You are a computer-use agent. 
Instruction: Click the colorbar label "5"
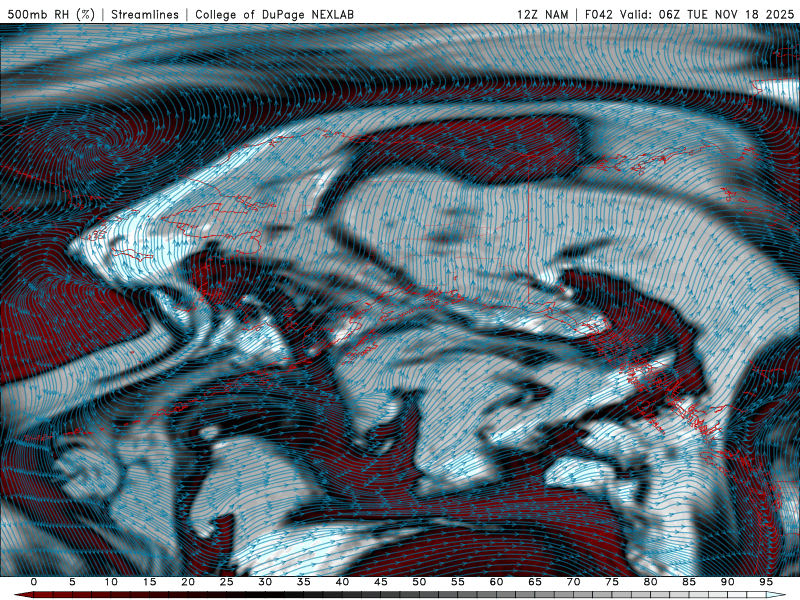coord(72,582)
